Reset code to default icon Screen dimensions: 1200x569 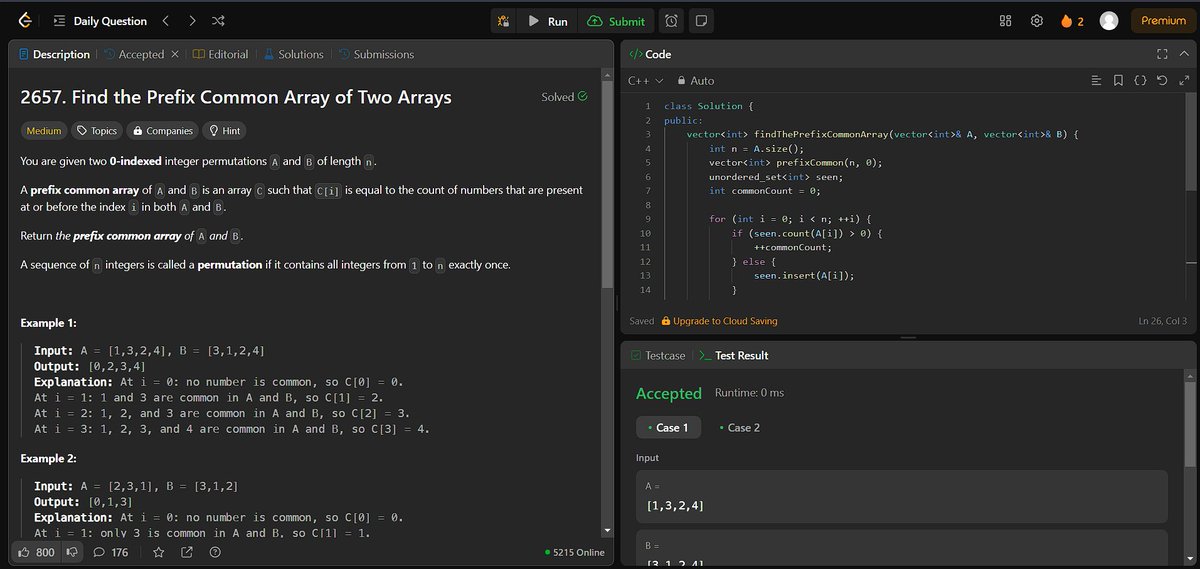(1163, 80)
